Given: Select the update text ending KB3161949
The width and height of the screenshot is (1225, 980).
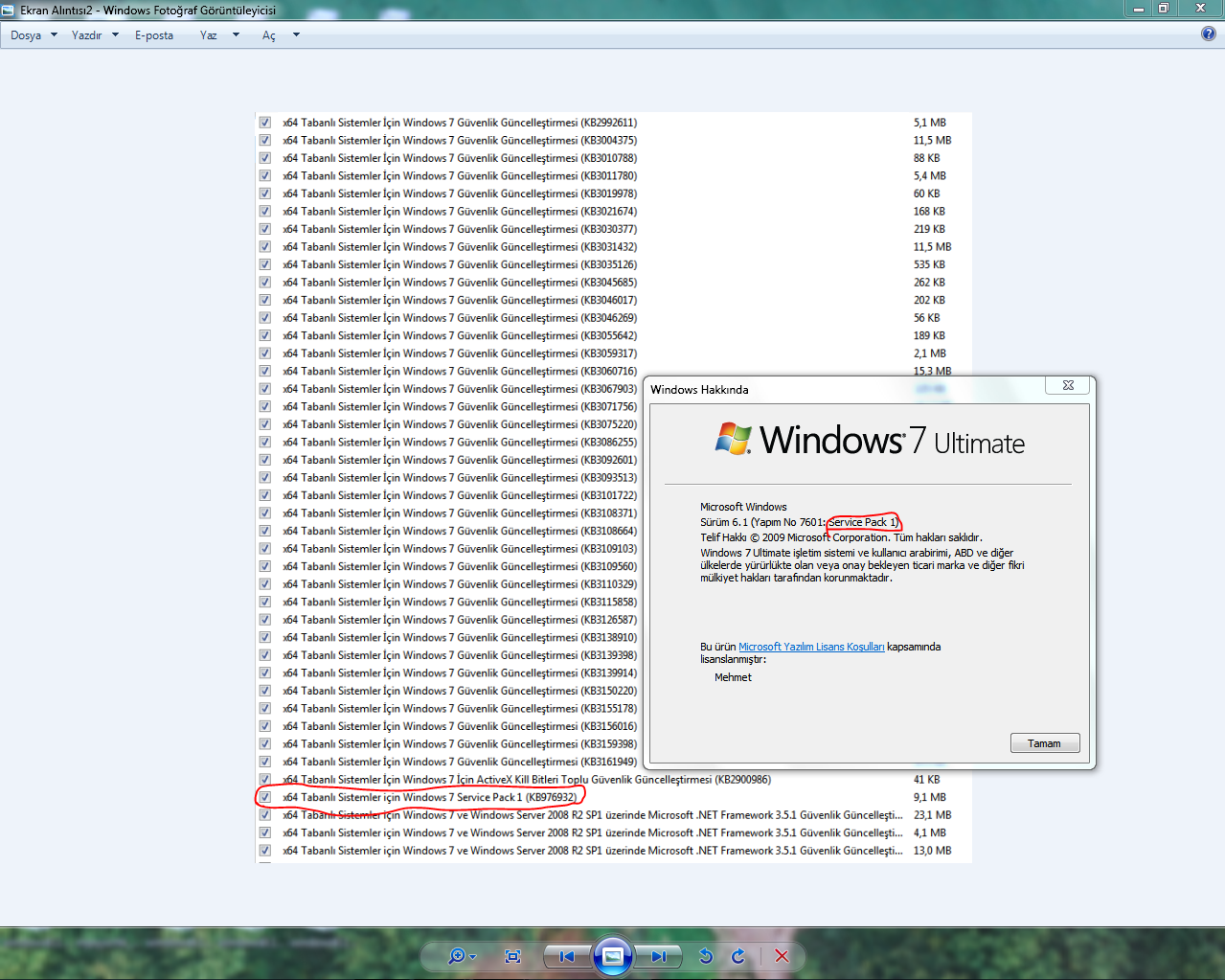Looking at the screenshot, I should coord(460,762).
